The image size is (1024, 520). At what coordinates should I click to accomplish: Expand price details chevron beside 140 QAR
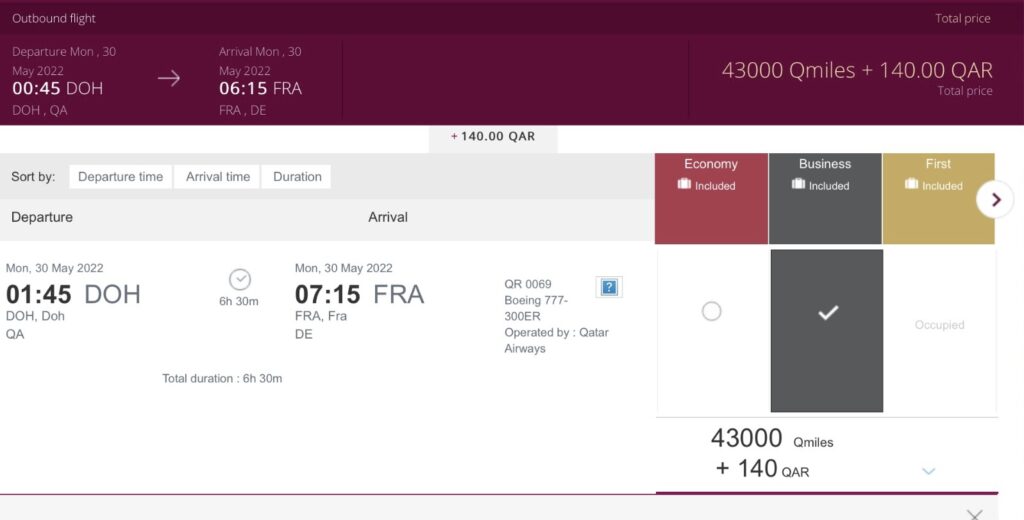[x=928, y=471]
